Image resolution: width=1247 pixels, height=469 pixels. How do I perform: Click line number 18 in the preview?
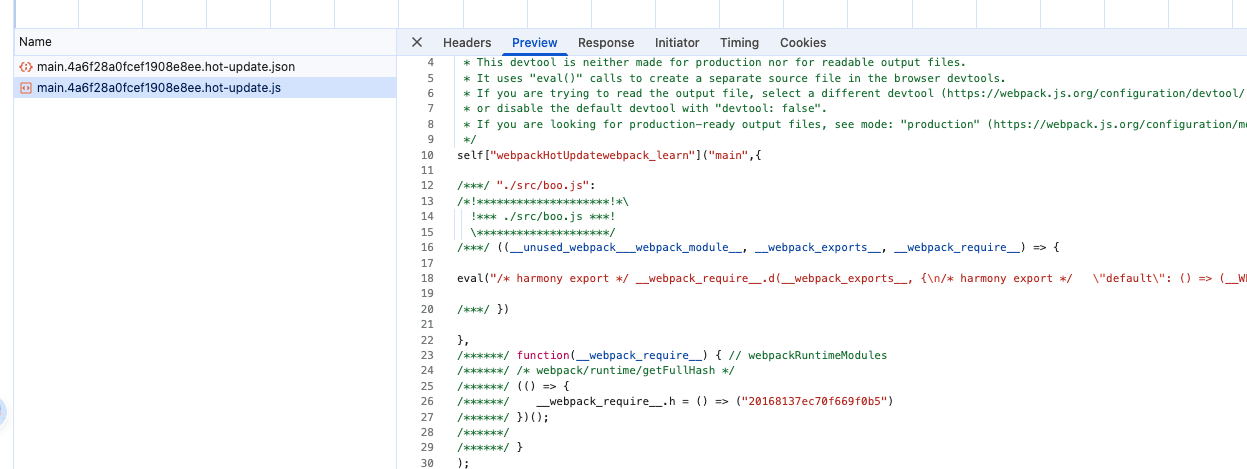pos(427,279)
